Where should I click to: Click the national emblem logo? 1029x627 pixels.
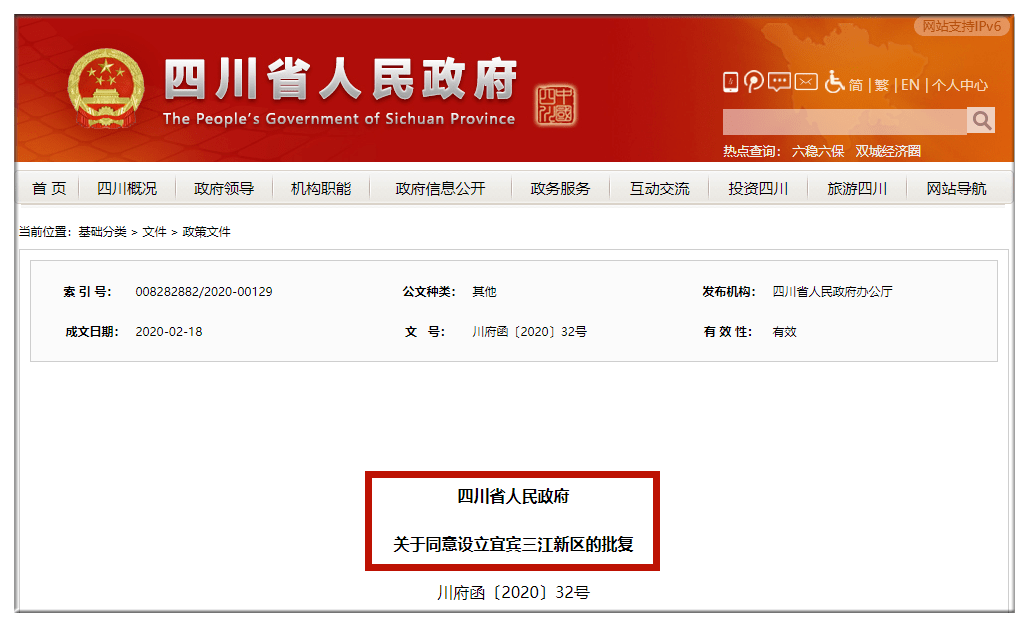(108, 86)
